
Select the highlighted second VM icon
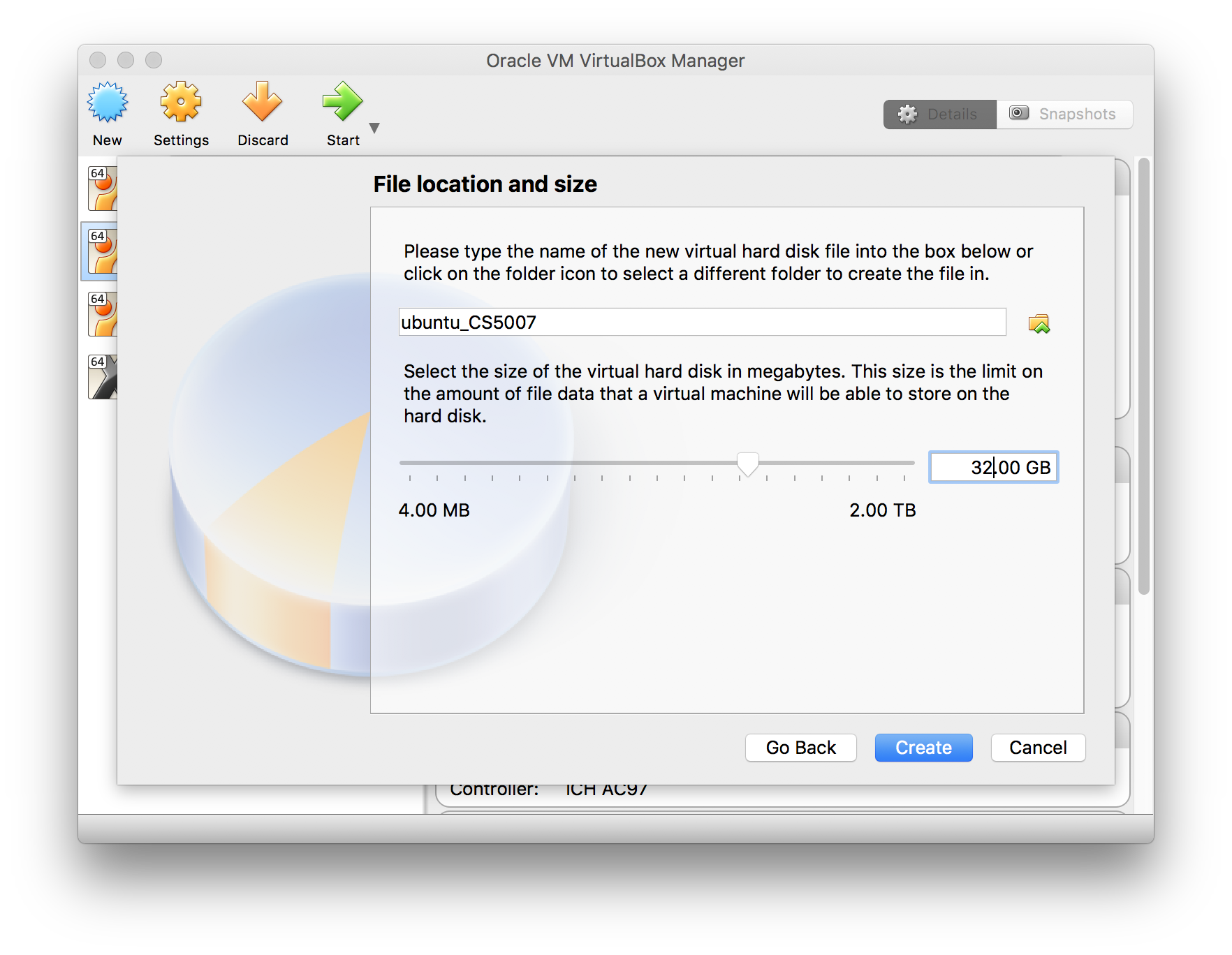102,251
